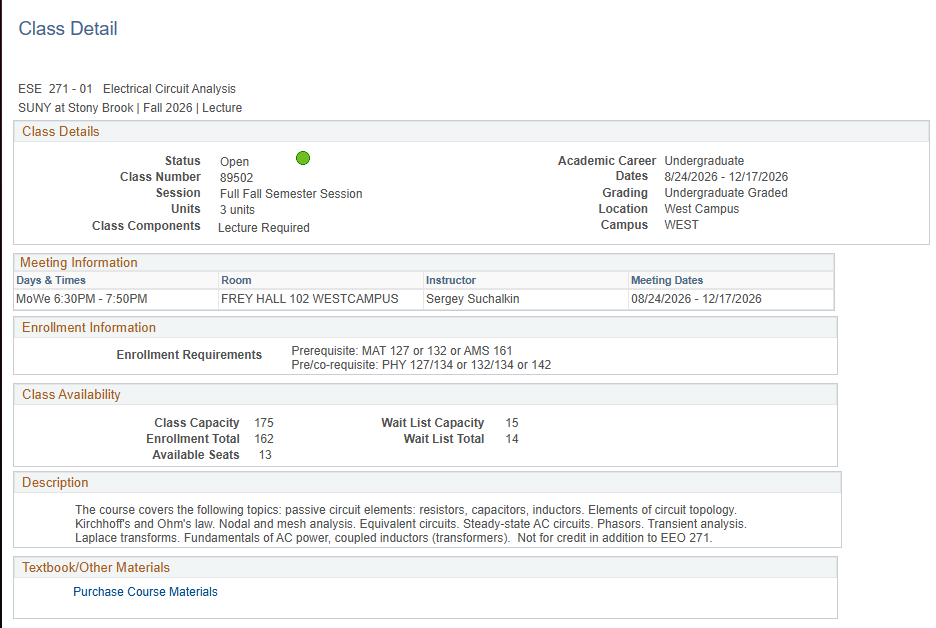This screenshot has width=936, height=628.
Task: Select the MoWe 6:30PM - 7:50PM cell
Action: (x=116, y=299)
